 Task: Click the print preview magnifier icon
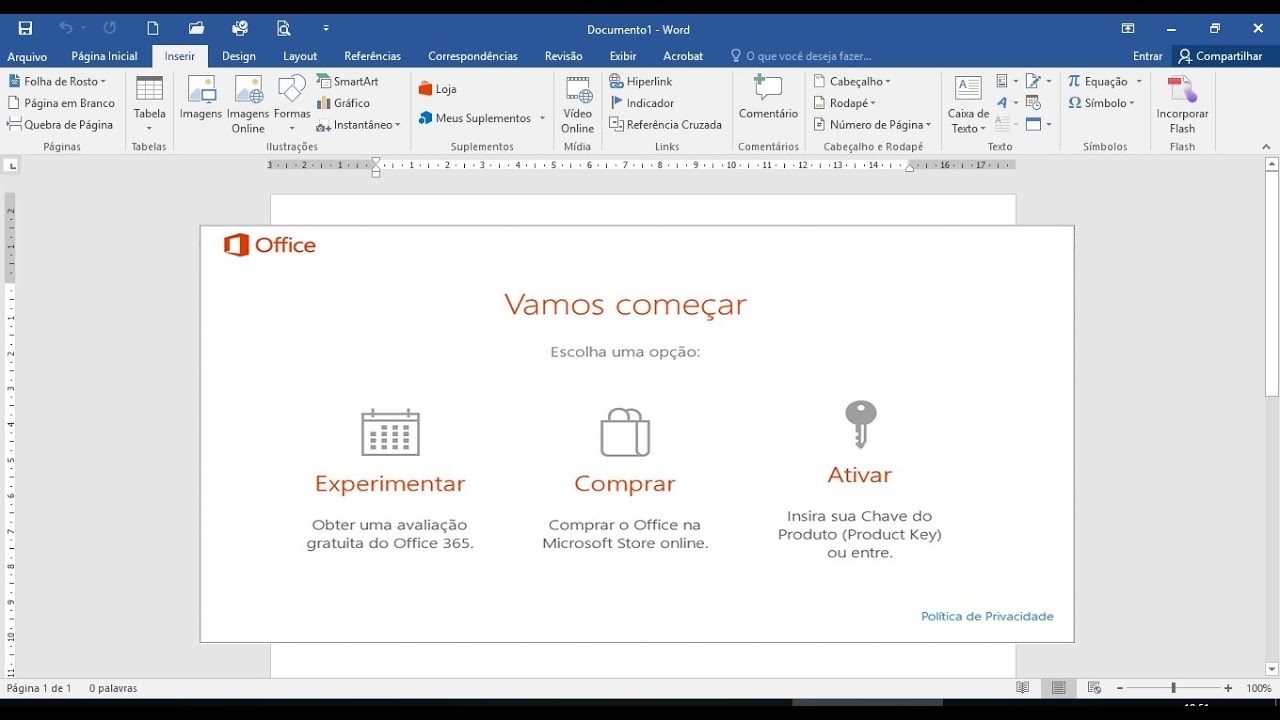(284, 28)
